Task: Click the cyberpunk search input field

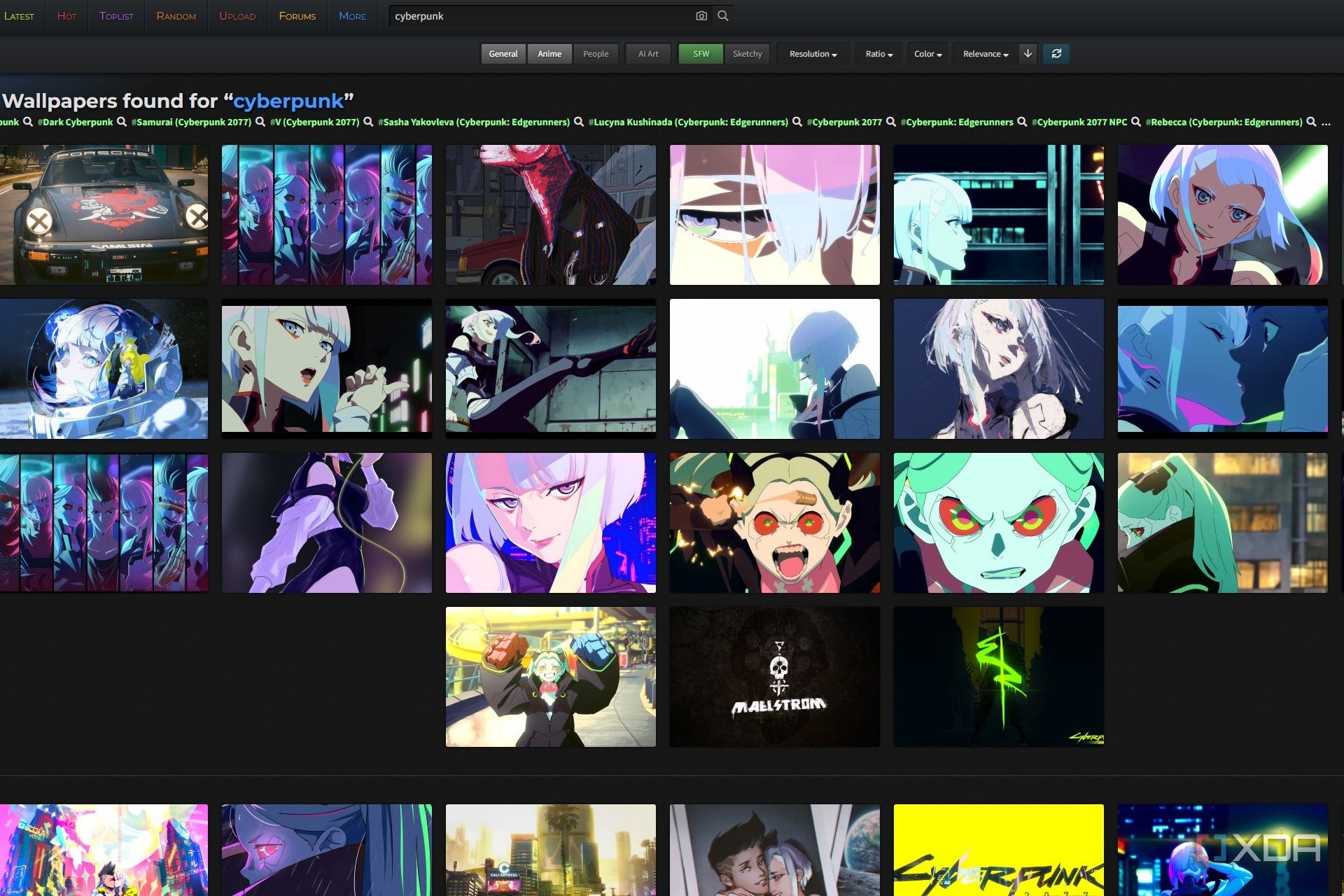Action: click(x=542, y=15)
